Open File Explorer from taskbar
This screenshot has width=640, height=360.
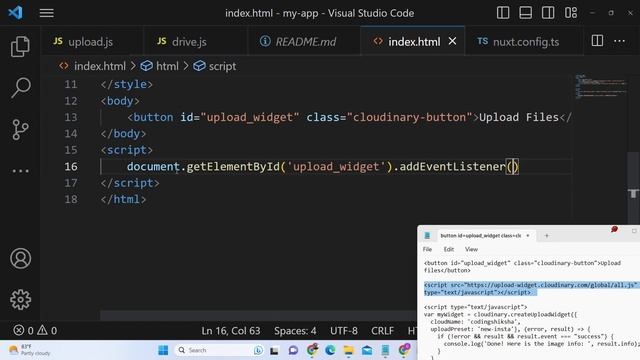coord(349,350)
